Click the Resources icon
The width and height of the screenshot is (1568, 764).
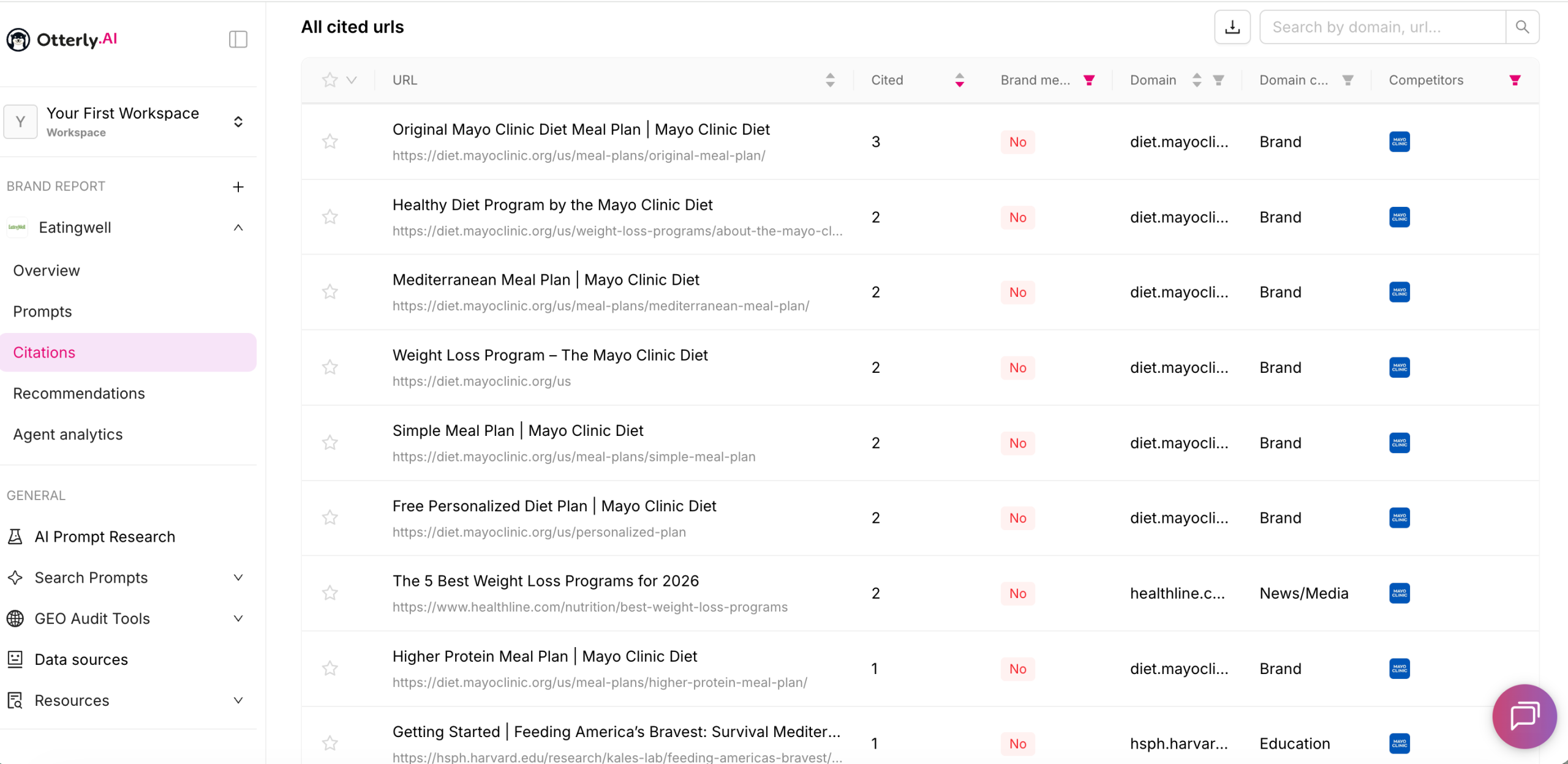click(15, 700)
